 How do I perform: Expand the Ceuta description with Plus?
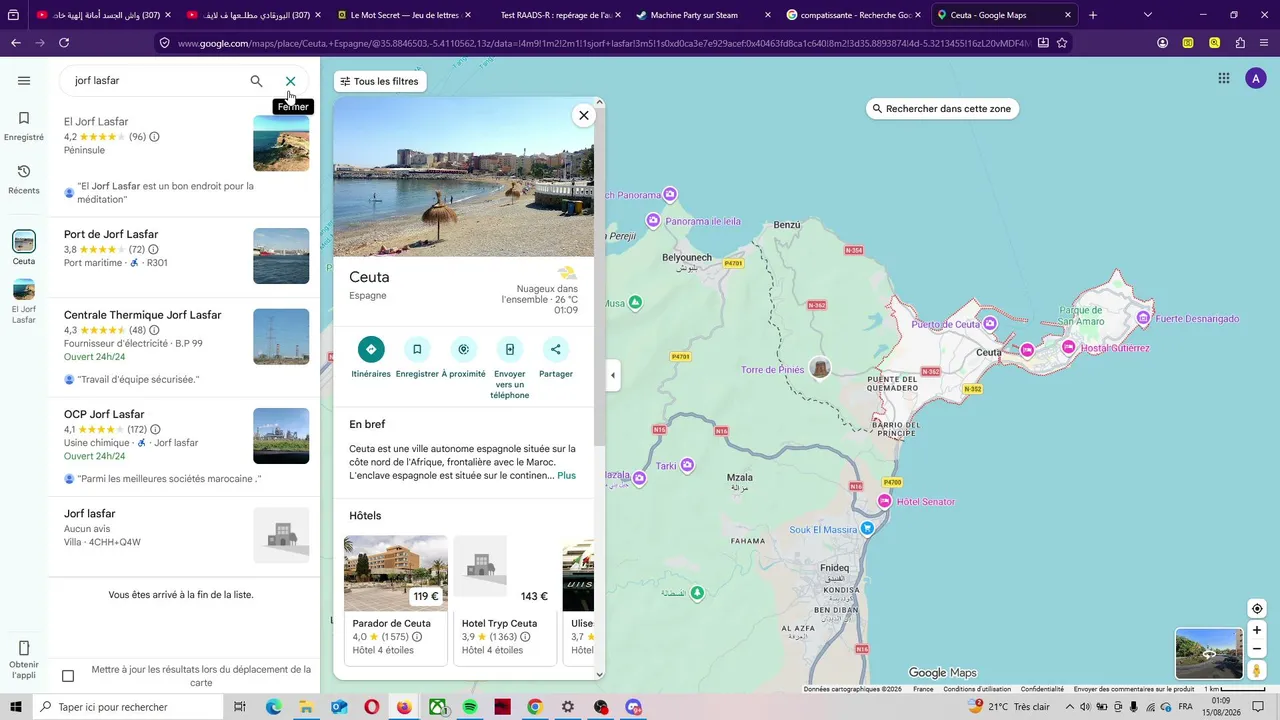[x=567, y=476]
